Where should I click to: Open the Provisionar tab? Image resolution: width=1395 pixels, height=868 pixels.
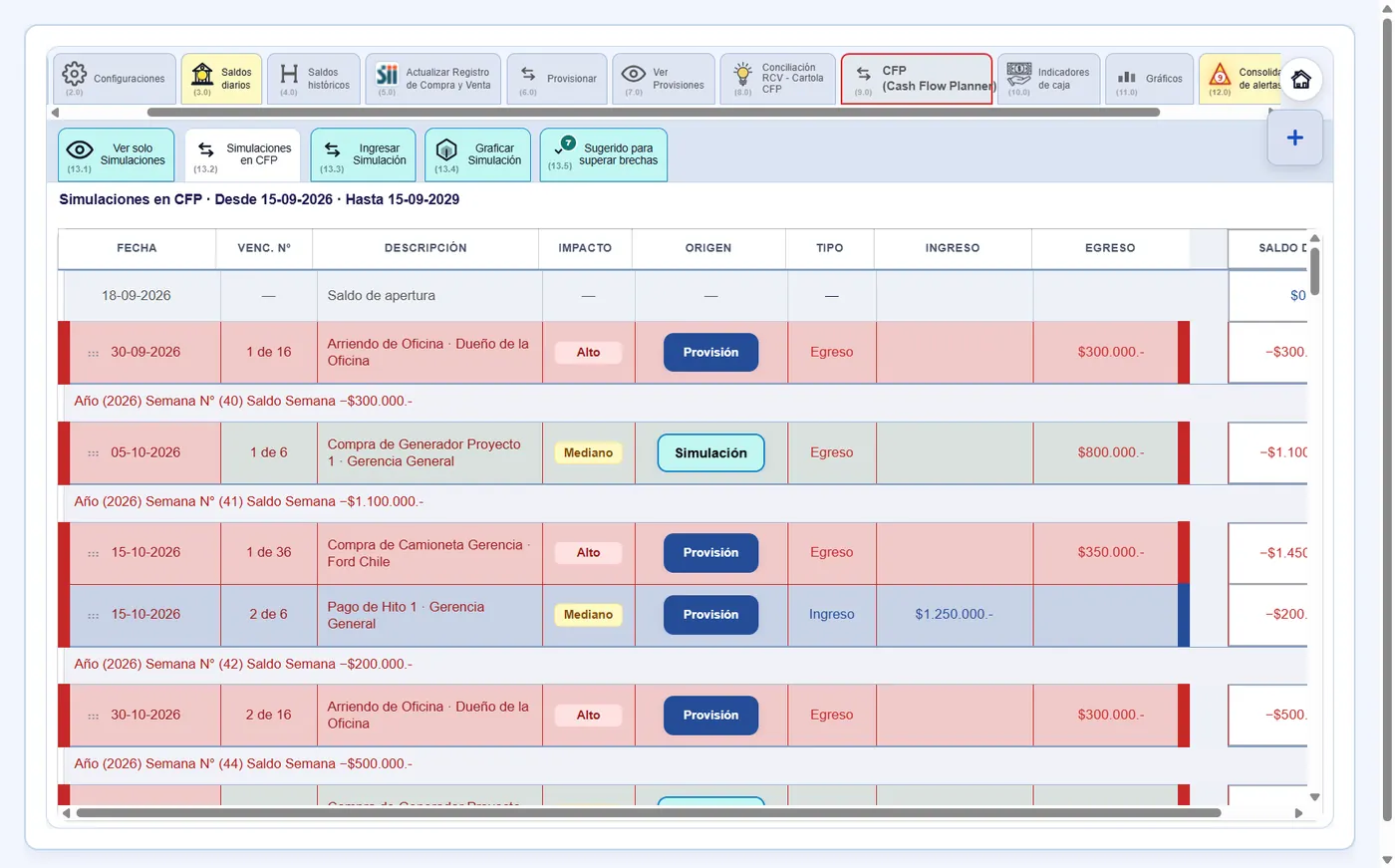[557, 79]
